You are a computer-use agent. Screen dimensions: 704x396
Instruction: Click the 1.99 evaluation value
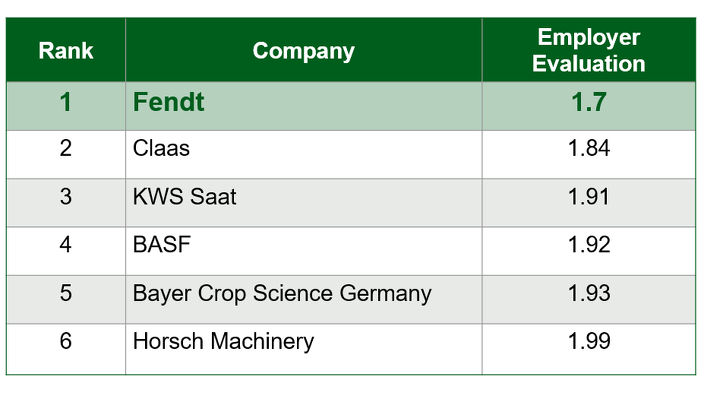589,349
